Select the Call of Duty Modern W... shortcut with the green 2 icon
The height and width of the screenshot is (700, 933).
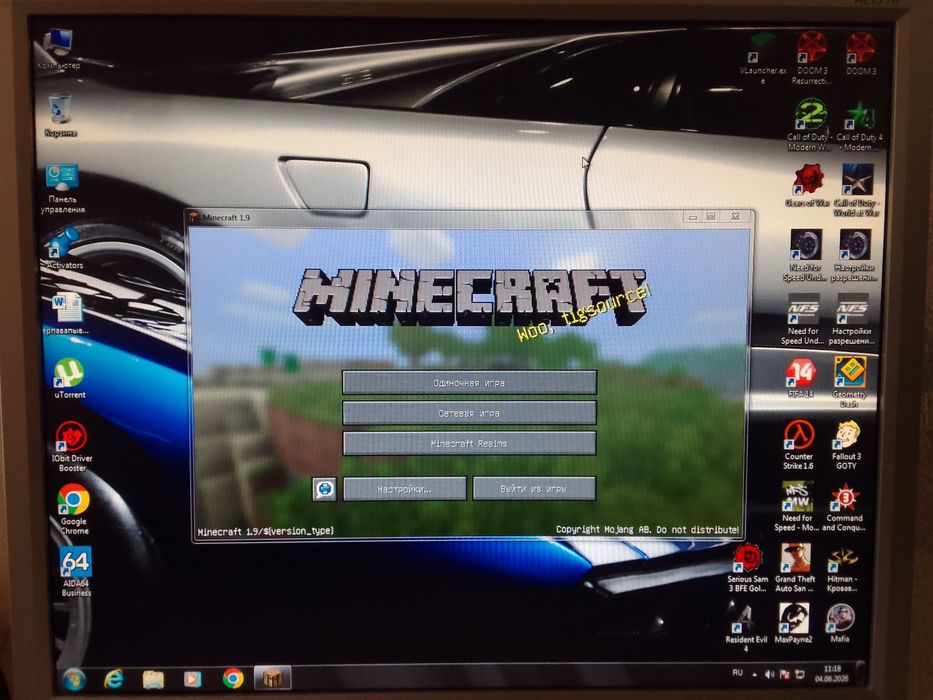tap(809, 126)
